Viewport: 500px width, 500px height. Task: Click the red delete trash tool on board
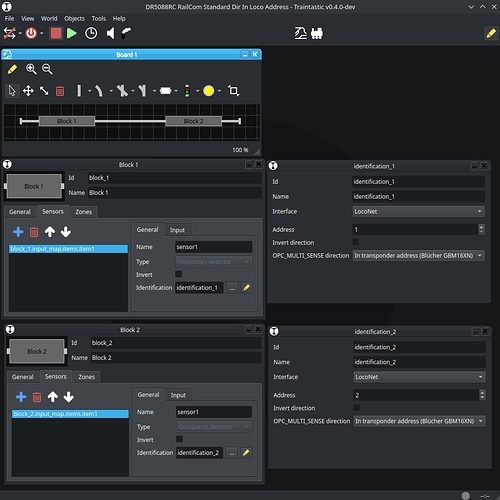pyautogui.click(x=60, y=91)
